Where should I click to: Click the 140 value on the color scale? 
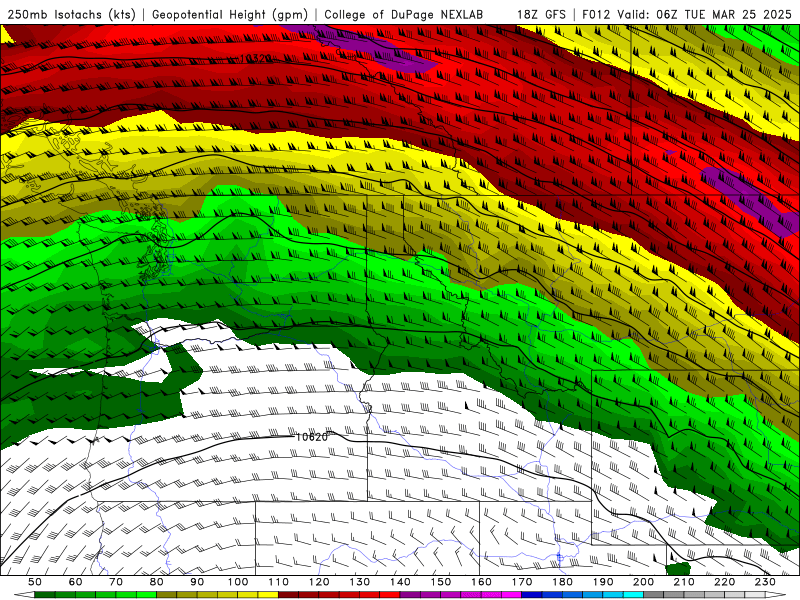tap(400, 582)
